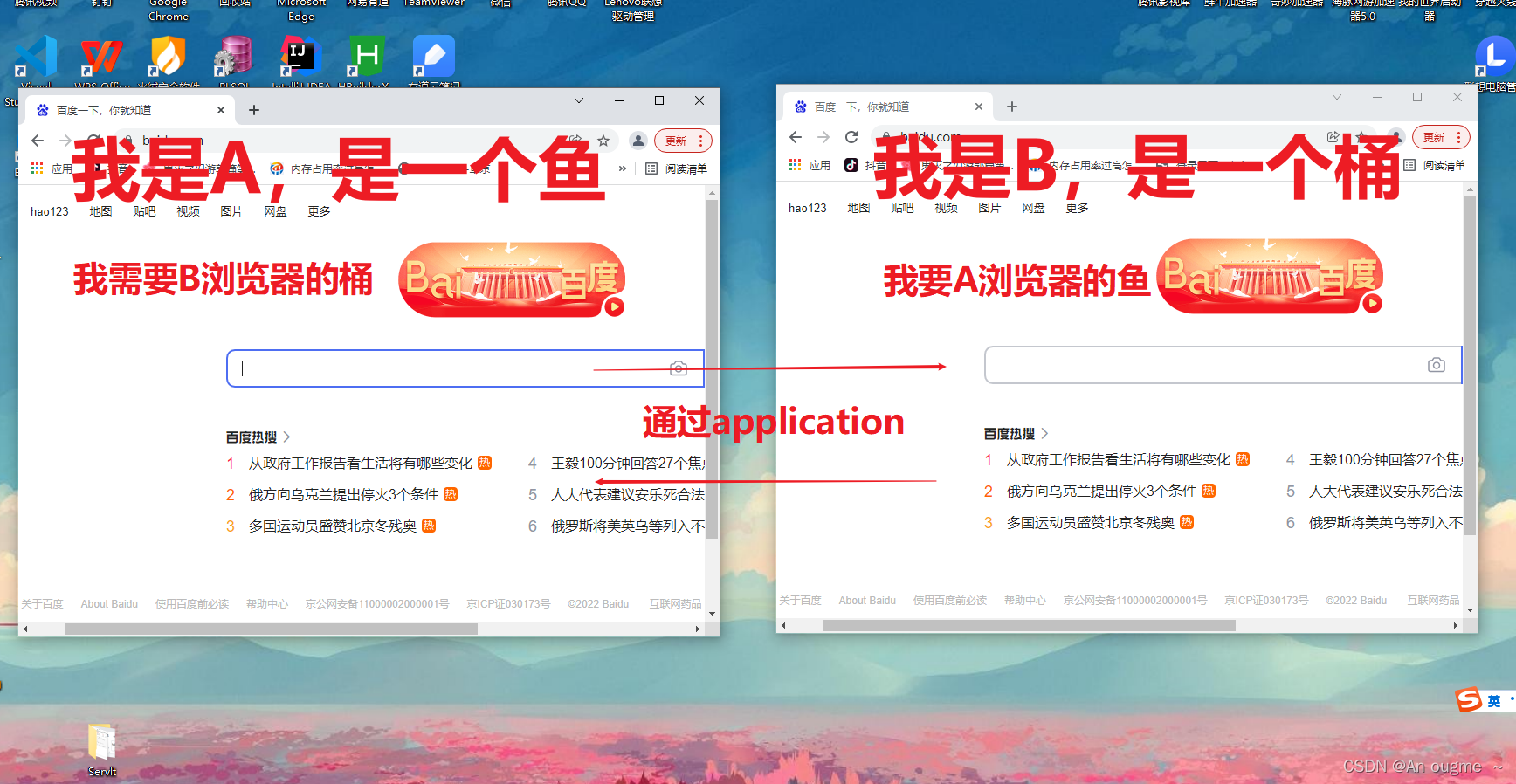Click 更新 button in right browser window
This screenshot has height=784, width=1516.
(x=1434, y=137)
